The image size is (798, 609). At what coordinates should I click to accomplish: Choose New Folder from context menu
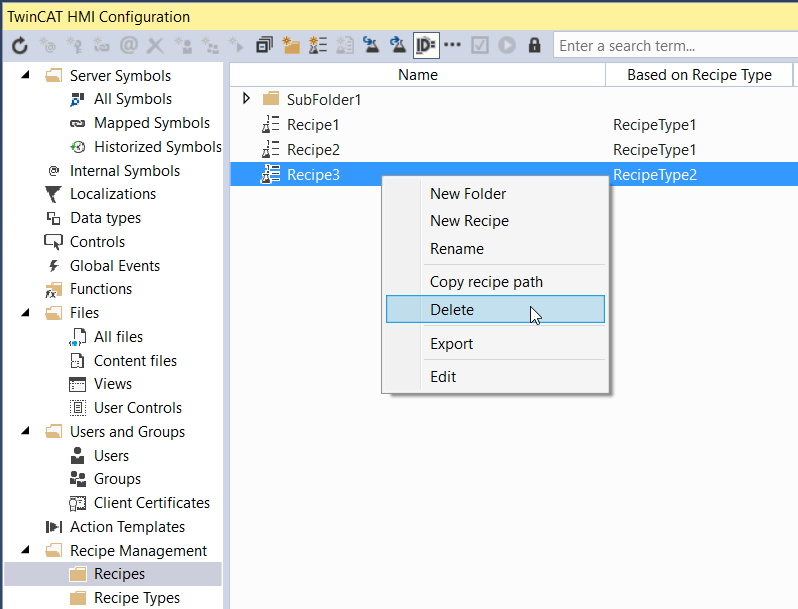tap(468, 194)
